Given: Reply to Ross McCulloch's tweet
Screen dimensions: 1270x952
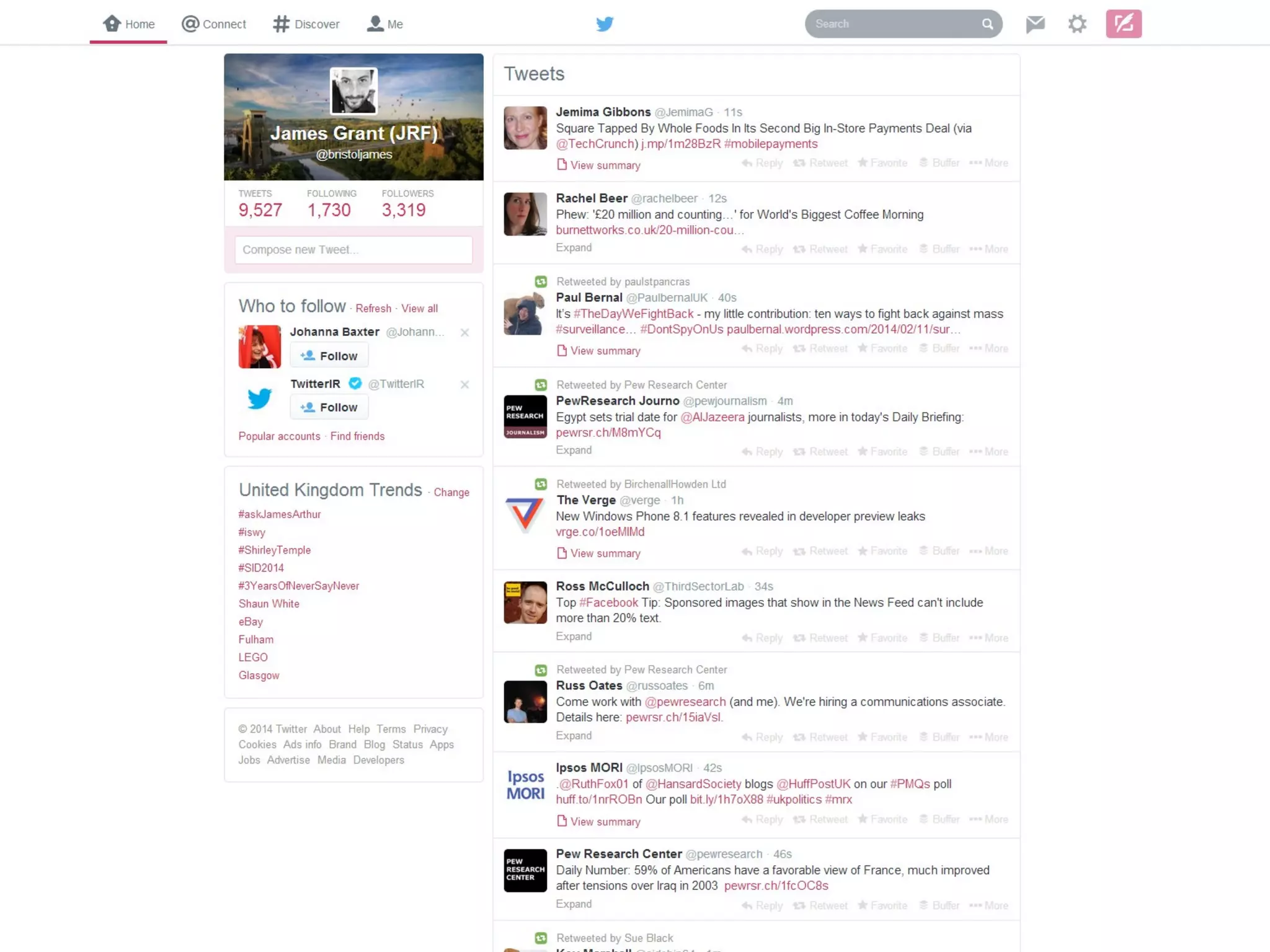Looking at the screenshot, I should [762, 638].
